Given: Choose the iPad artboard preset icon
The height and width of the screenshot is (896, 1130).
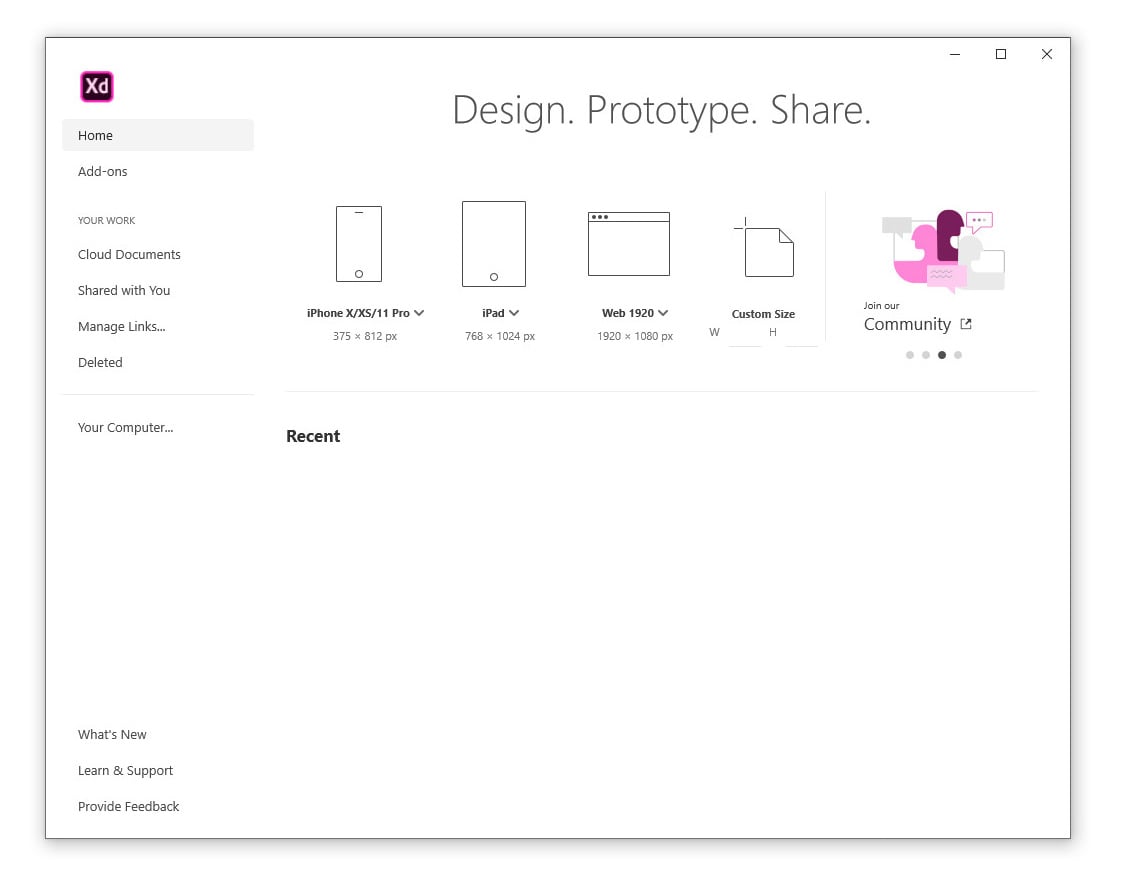Looking at the screenshot, I should pyautogui.click(x=493, y=244).
